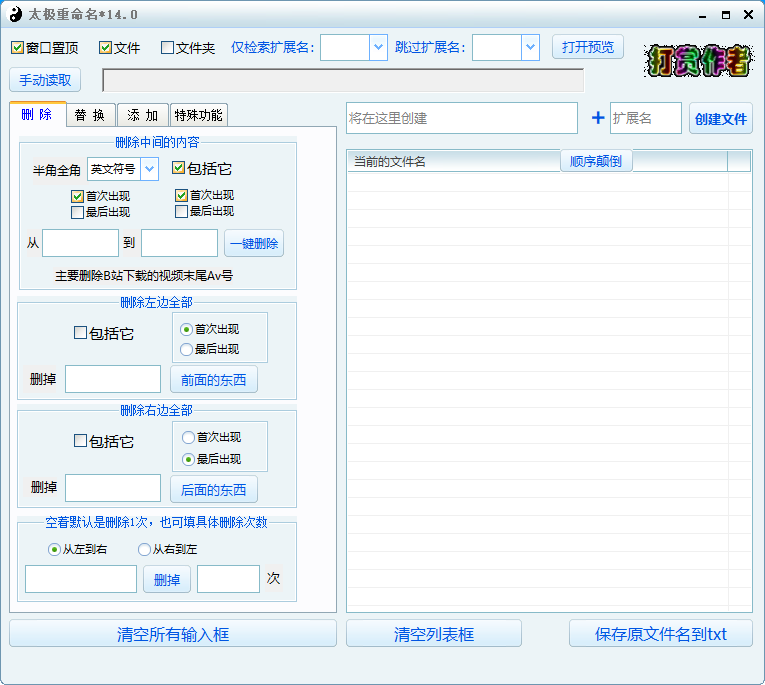Viewport: 765px width, 685px height.
Task: Maximize the 太极重命名 window
Action: point(726,15)
